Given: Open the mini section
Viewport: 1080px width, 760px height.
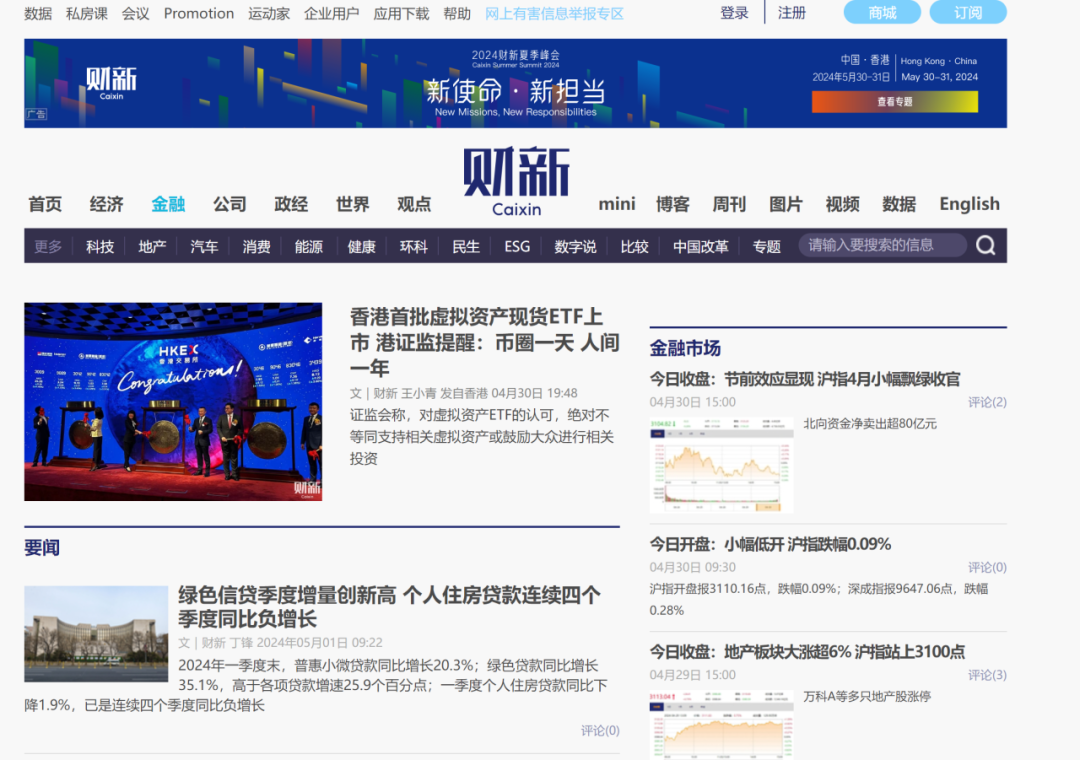Looking at the screenshot, I should [x=617, y=204].
